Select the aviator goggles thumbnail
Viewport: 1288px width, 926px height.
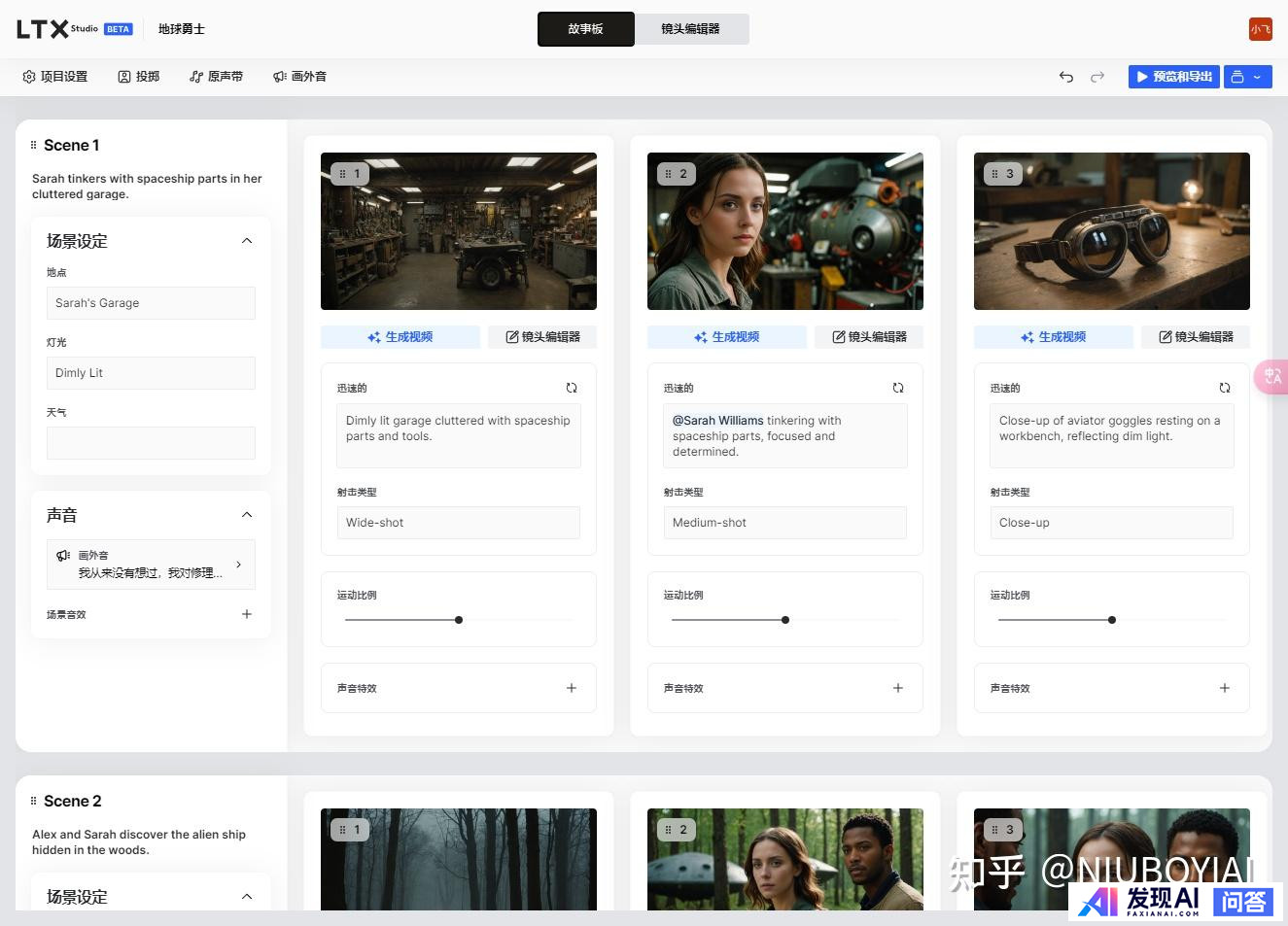[x=1111, y=231]
